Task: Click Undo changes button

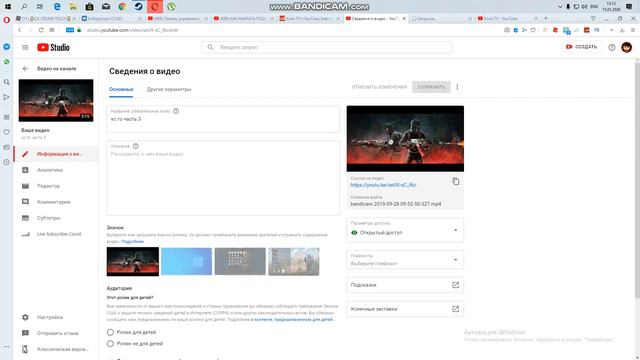Action: coord(379,87)
